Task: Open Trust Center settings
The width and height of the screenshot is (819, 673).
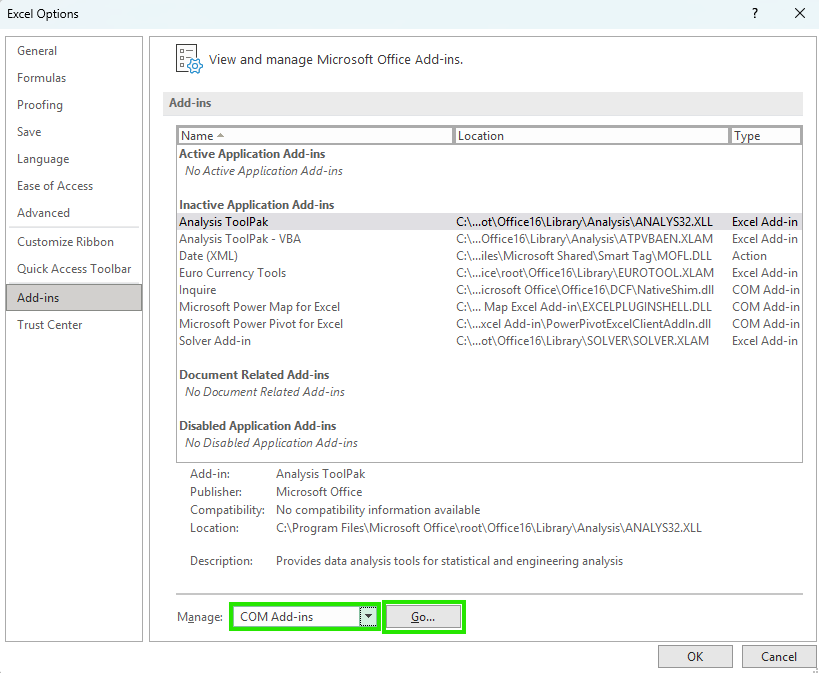Action: pos(50,324)
